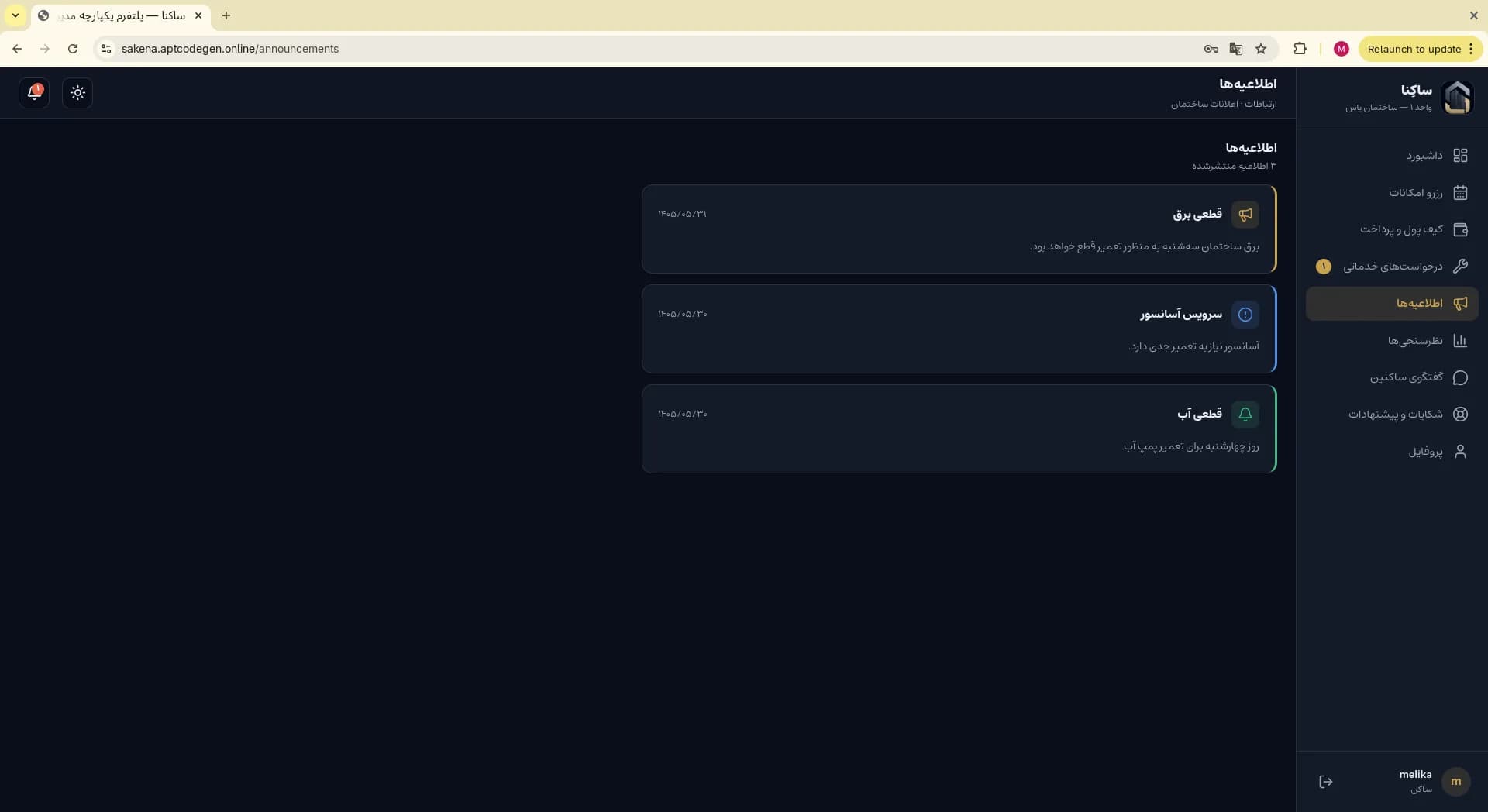Viewport: 1488px width, 812px height.
Task: Open the سرویس آسانسور announcement title
Action: (x=1181, y=315)
